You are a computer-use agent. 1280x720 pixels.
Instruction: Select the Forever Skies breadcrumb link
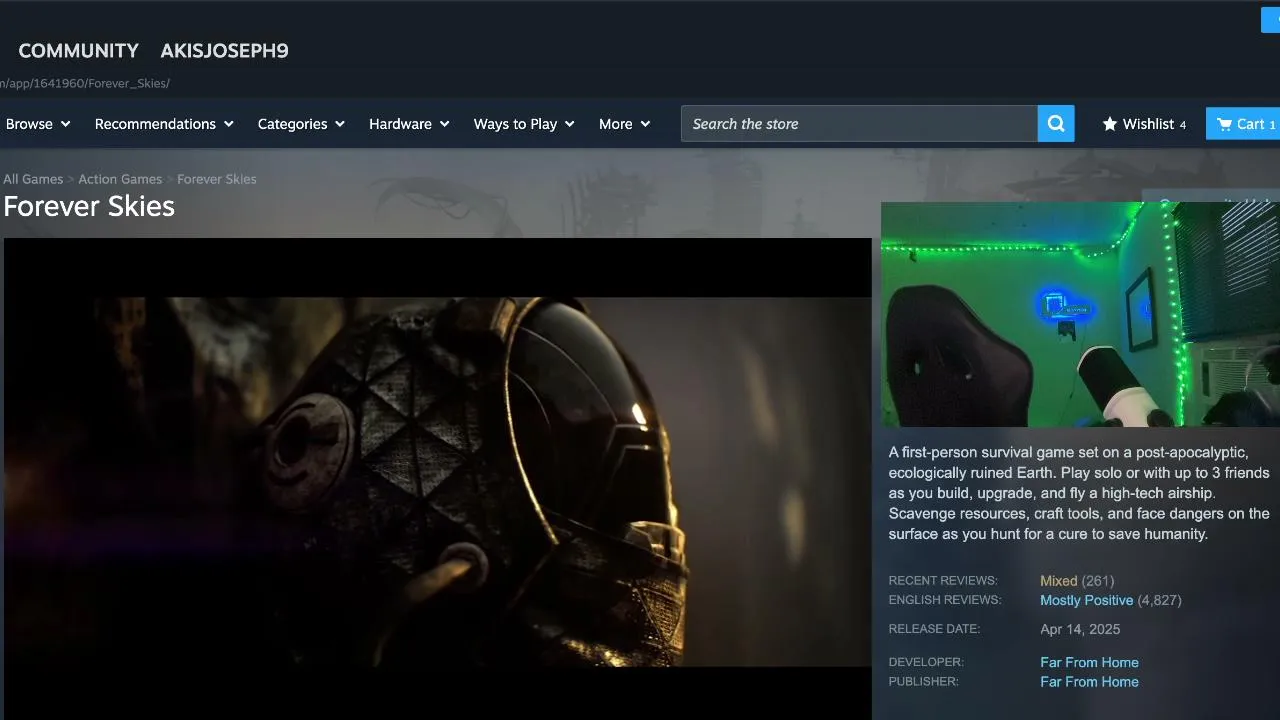click(217, 179)
